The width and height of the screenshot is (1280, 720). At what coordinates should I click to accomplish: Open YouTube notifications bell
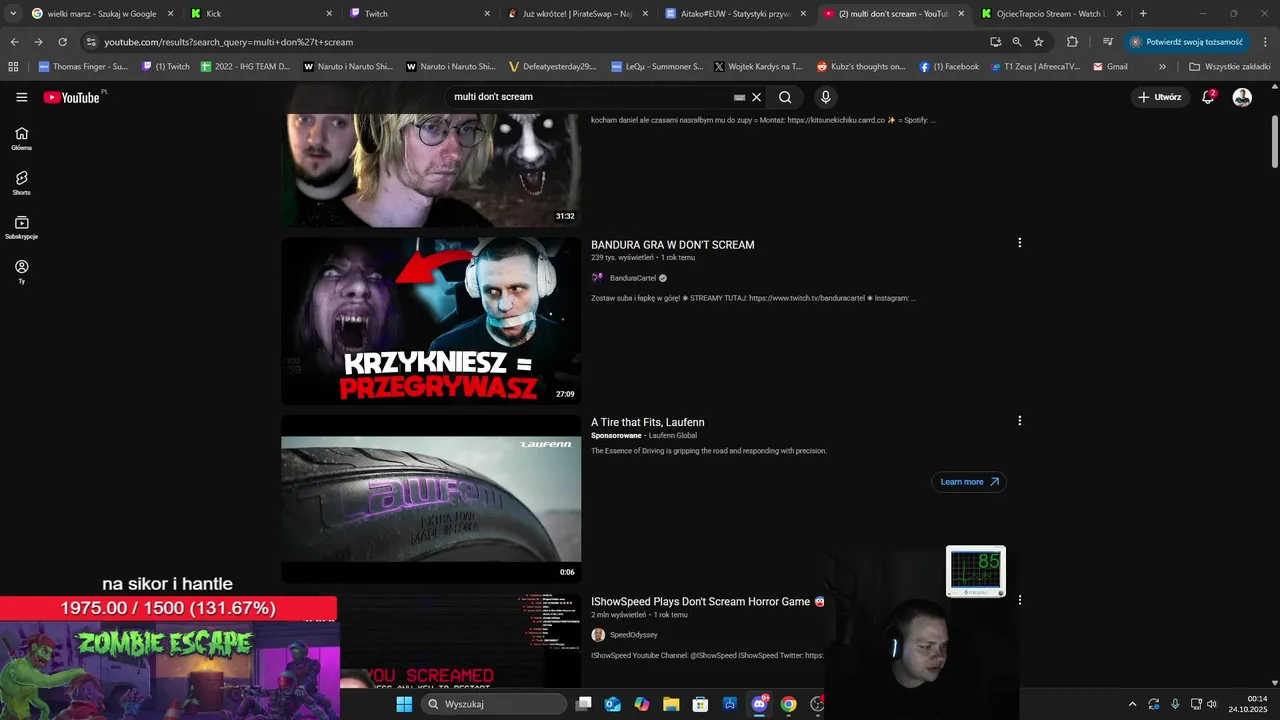[x=1208, y=97]
